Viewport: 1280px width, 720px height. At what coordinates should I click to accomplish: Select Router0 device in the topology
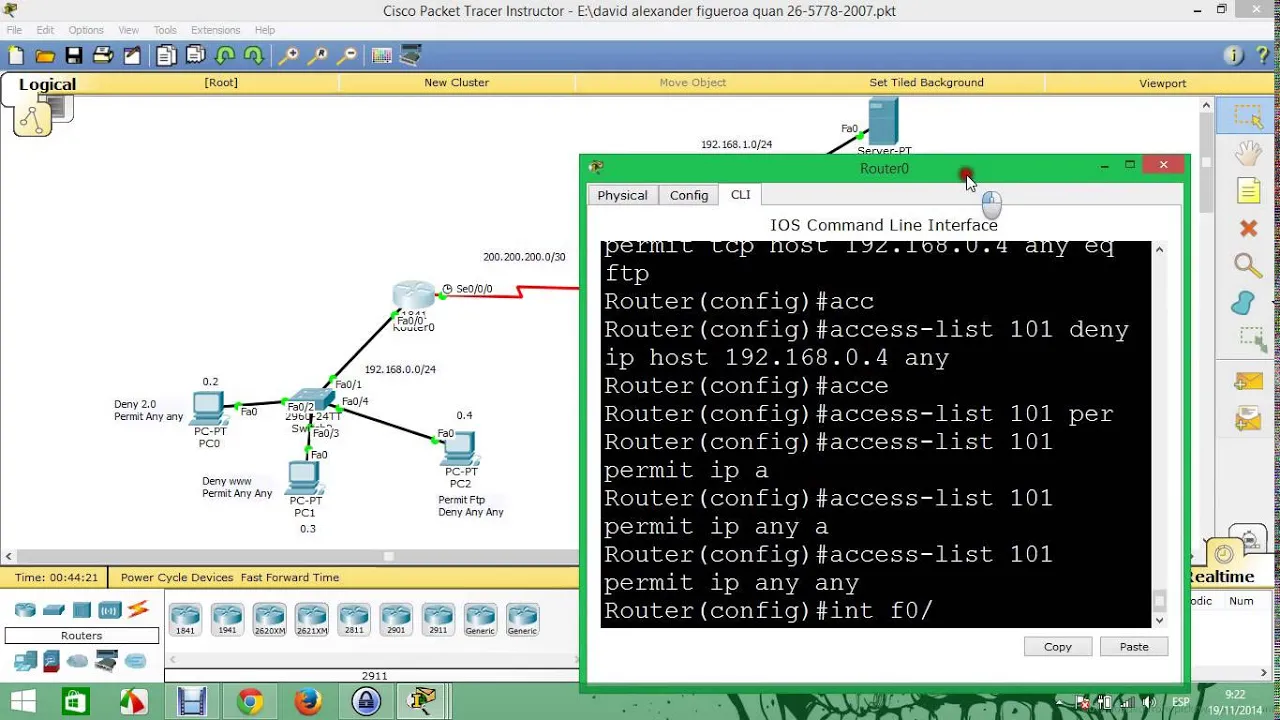[x=414, y=297]
